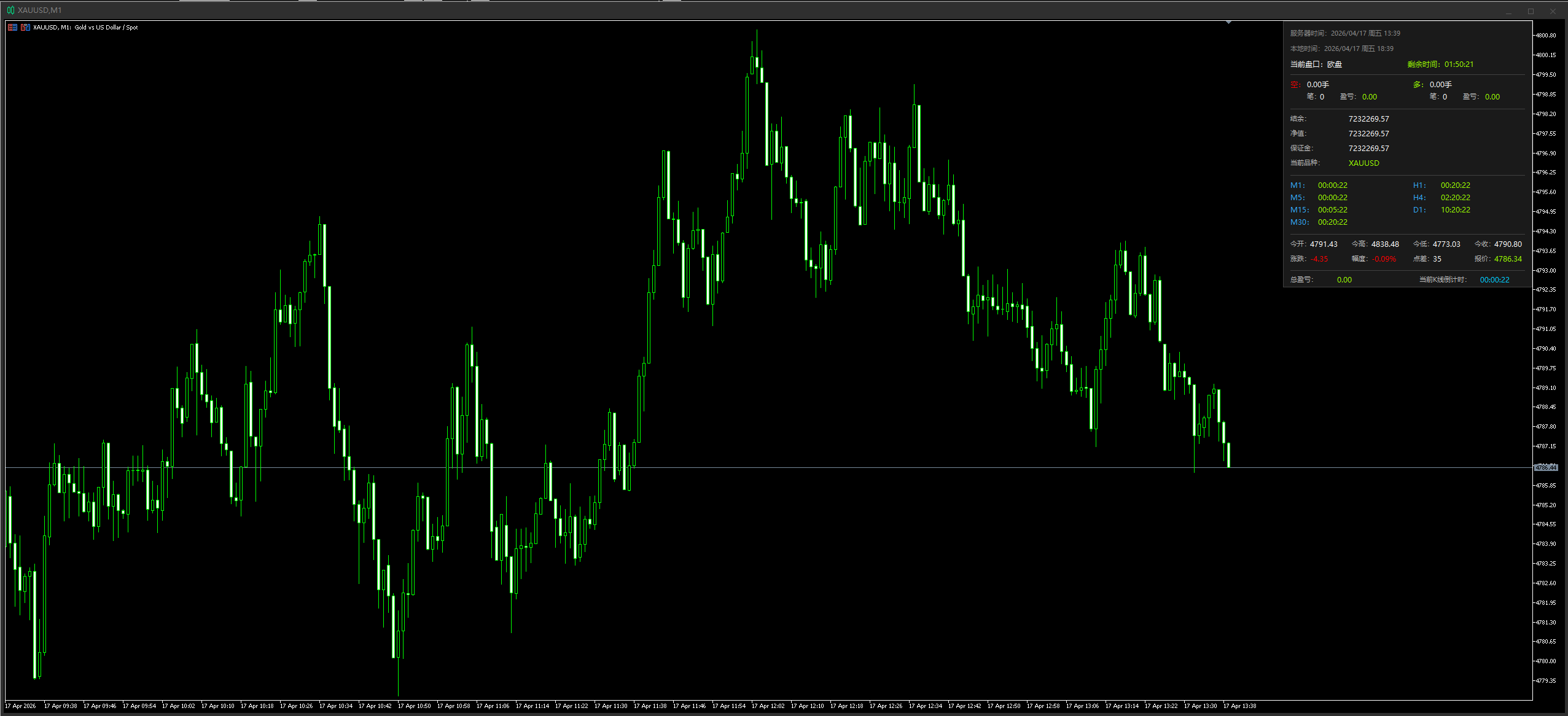Click the 4800.80 price scale label

point(1546,36)
